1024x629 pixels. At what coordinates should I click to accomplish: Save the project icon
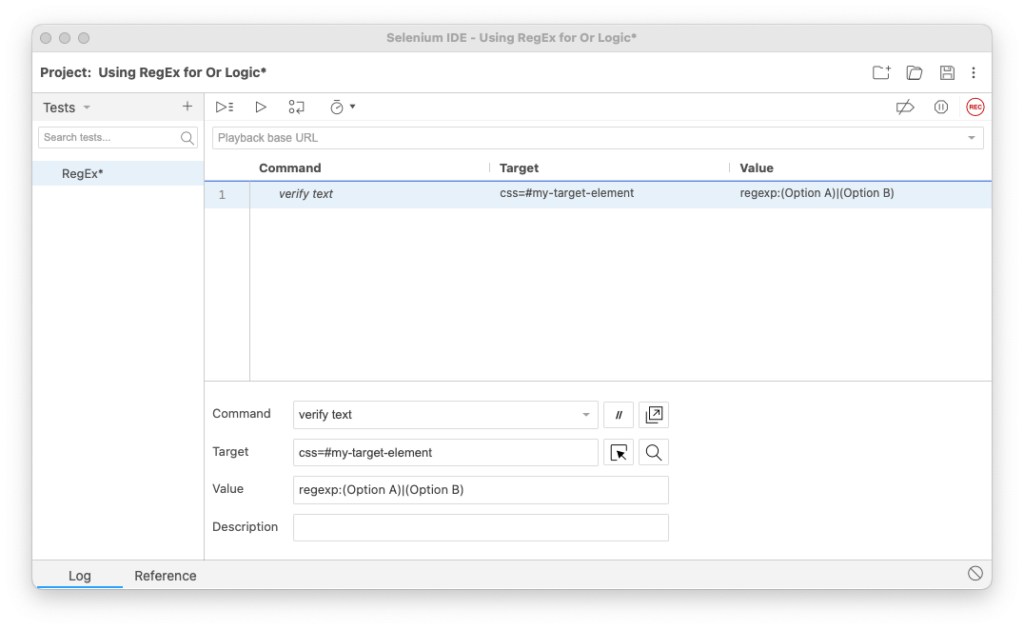point(947,73)
